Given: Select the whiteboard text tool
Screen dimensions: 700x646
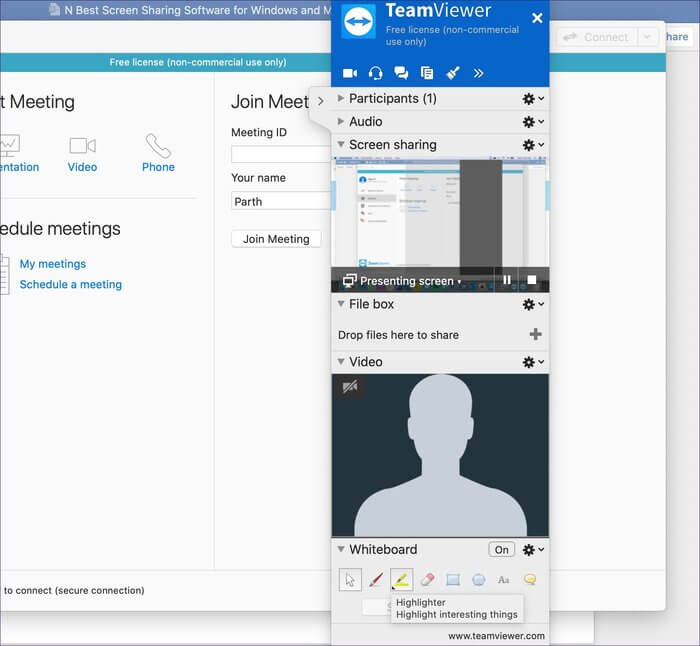Looking at the screenshot, I should point(504,580).
